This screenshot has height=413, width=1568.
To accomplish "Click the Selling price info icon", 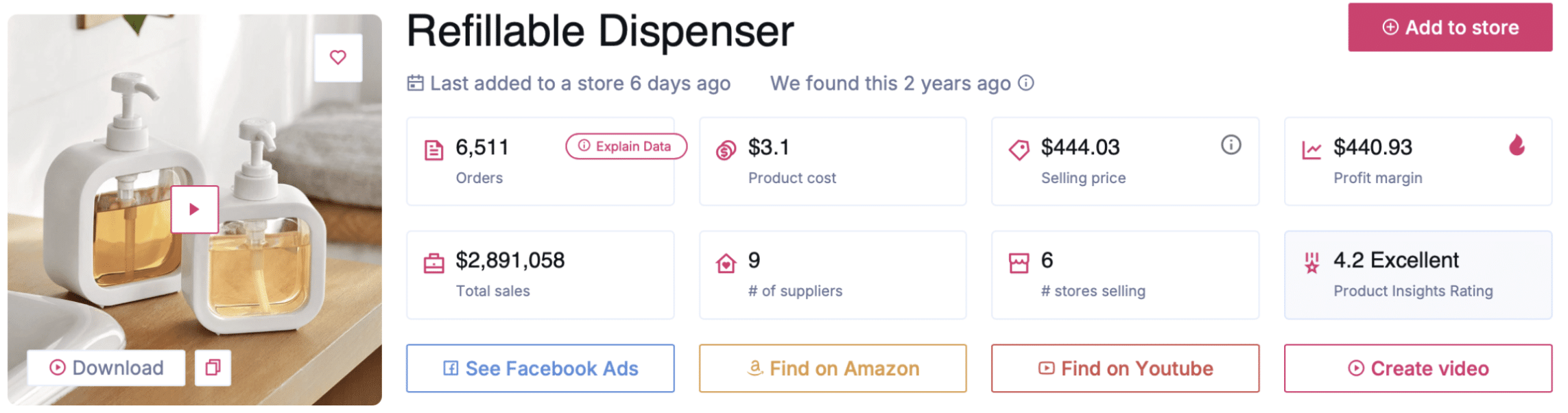I will (x=1231, y=145).
